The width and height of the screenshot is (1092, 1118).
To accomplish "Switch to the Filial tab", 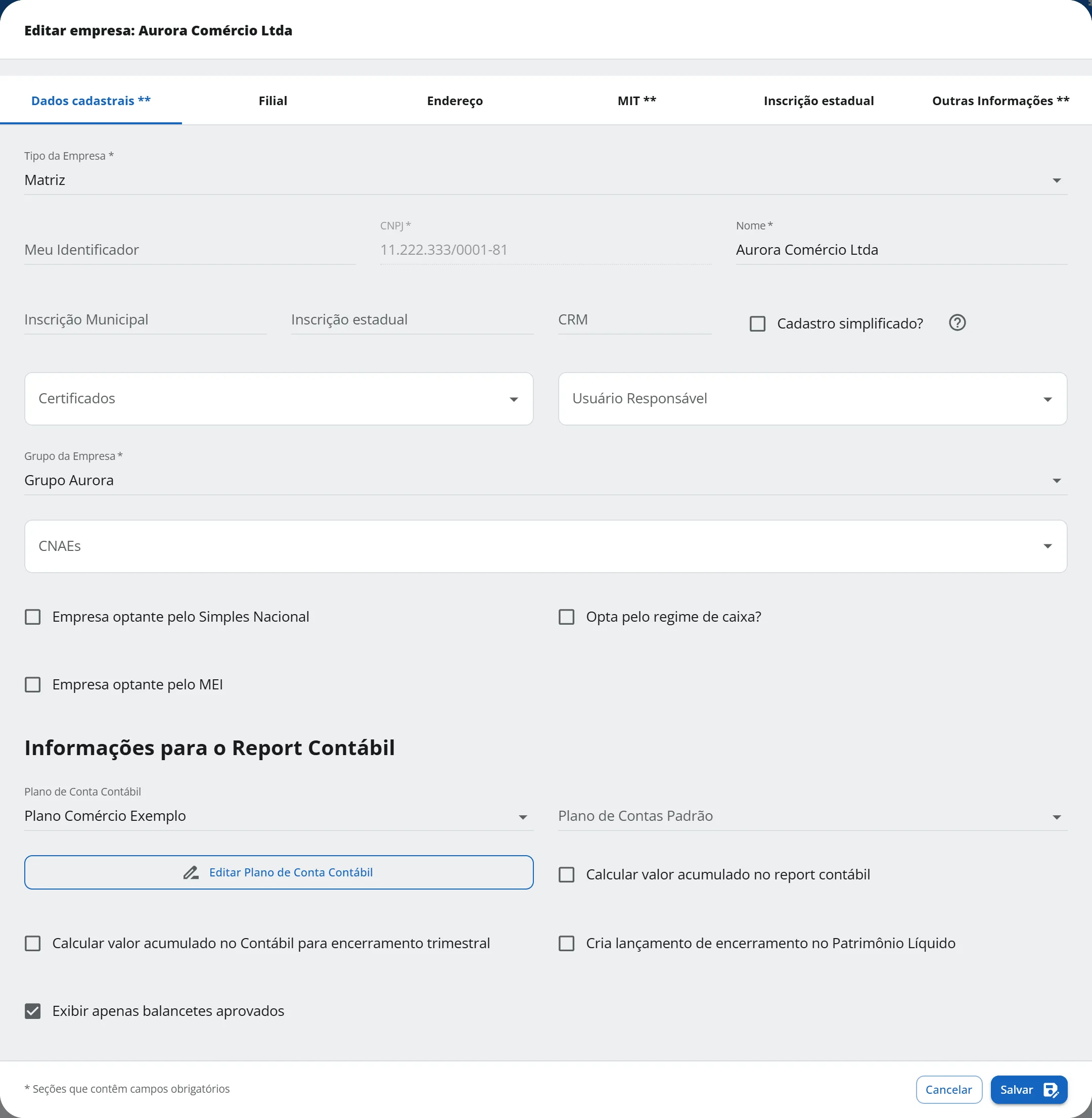I will (x=273, y=101).
